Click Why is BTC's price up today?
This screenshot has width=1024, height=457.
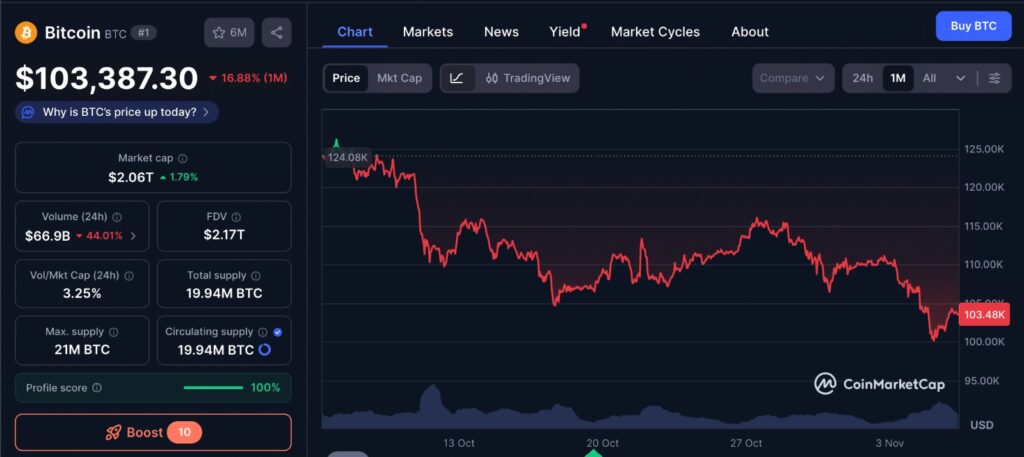[x=119, y=112]
